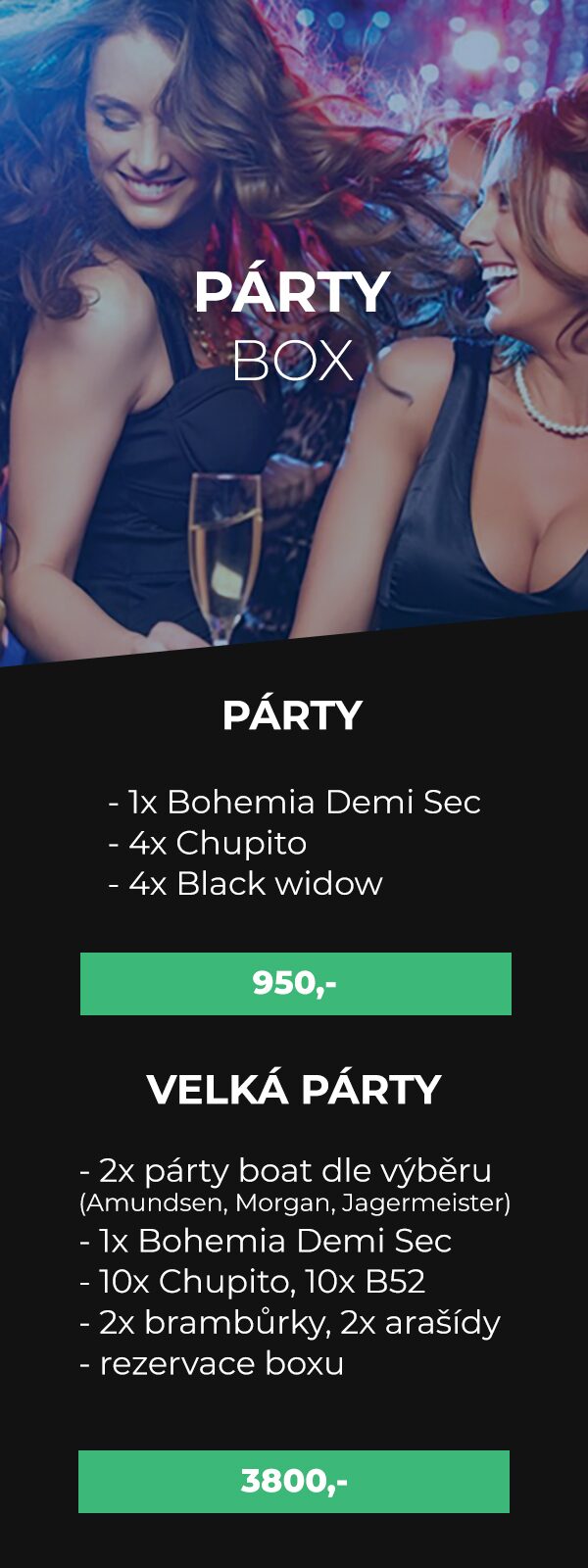Click the 2x párty boat dle výběru line

point(285,1170)
